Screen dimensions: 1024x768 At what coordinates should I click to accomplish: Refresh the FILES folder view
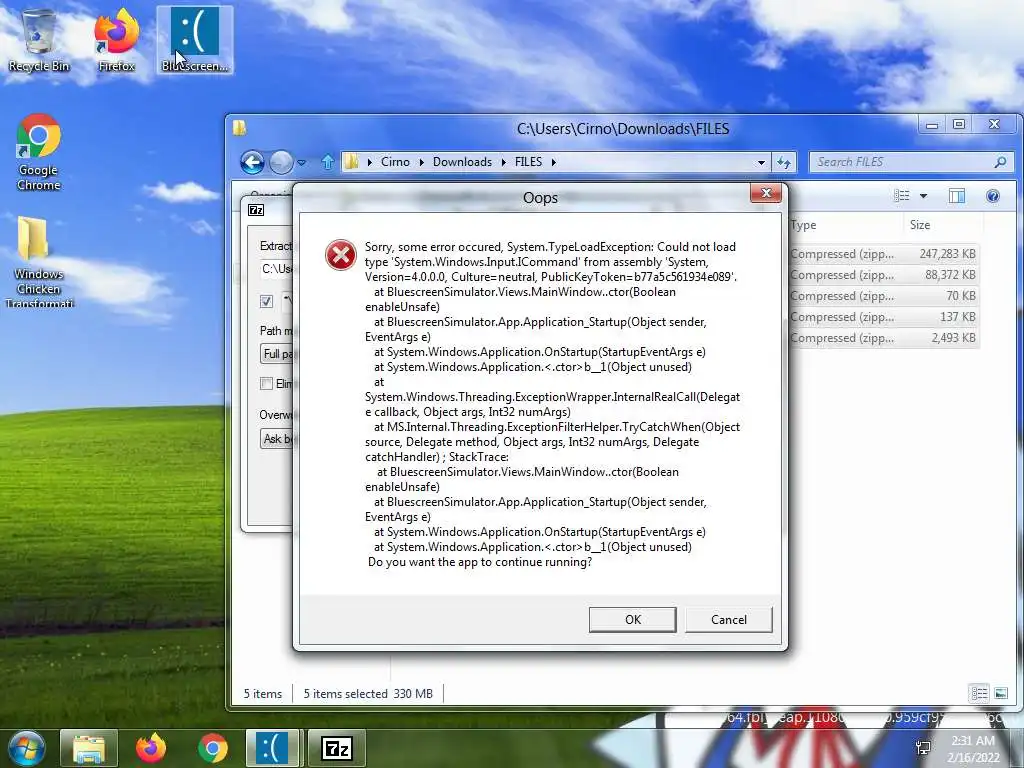point(784,162)
